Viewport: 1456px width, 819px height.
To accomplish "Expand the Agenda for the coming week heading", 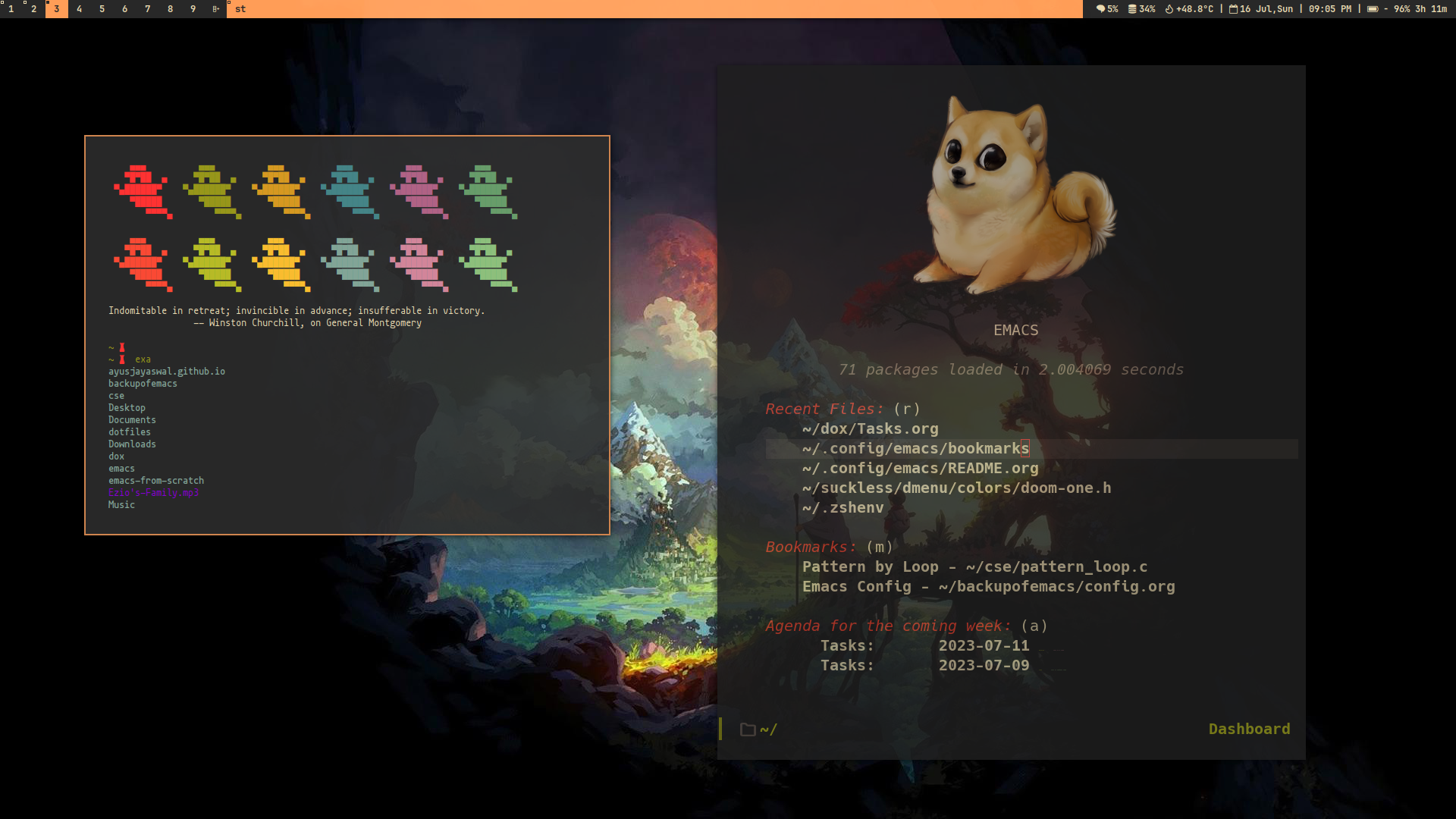I will pos(887,626).
